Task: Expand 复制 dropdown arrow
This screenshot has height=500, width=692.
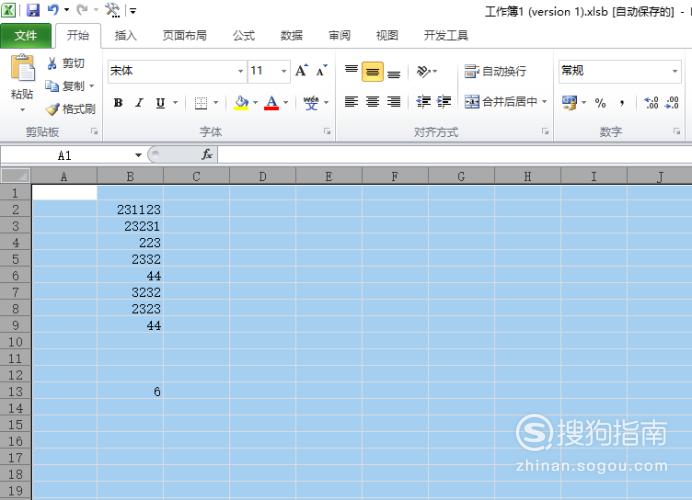Action: pyautogui.click(x=92, y=86)
